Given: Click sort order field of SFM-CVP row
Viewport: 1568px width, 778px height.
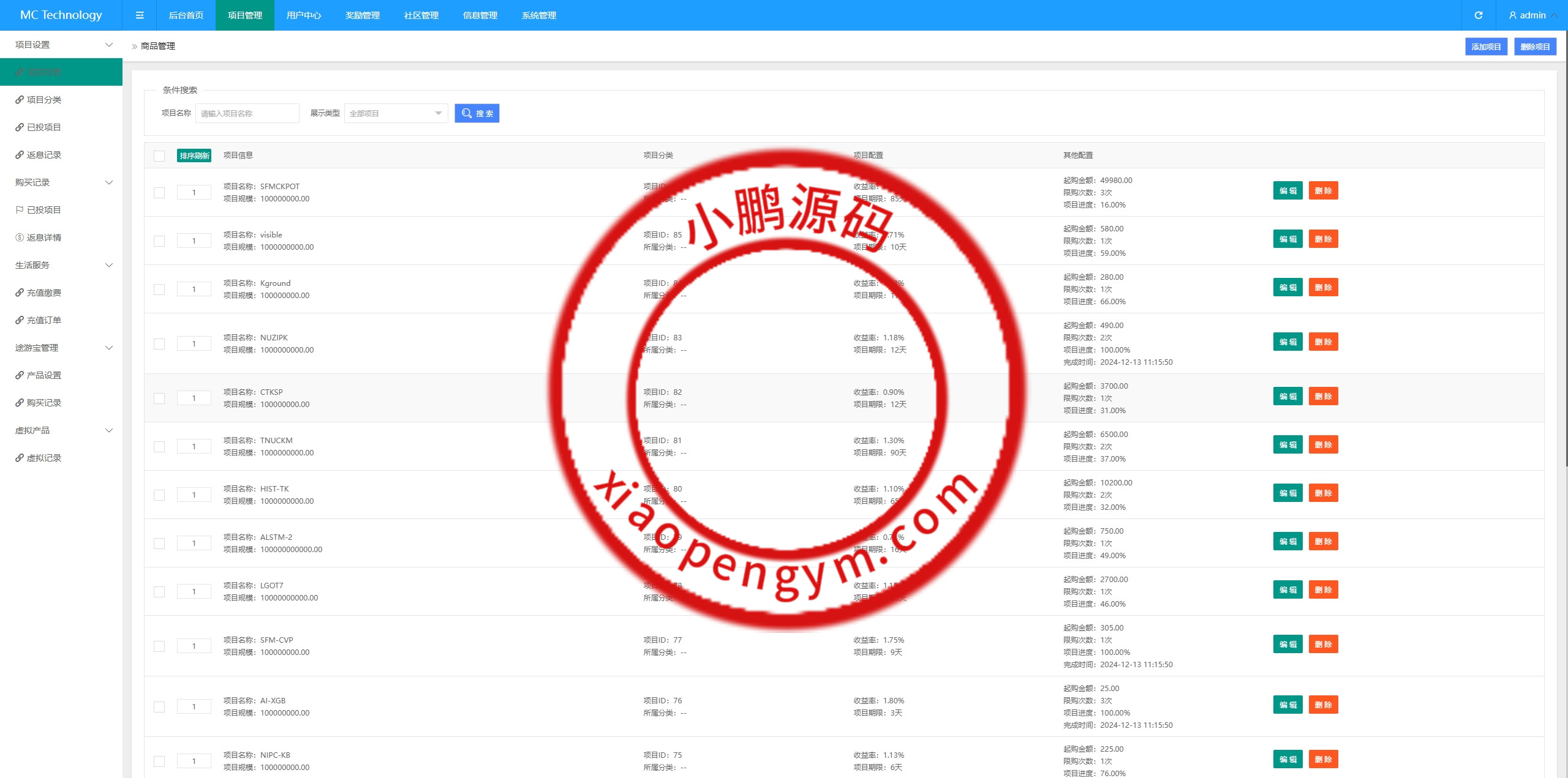Looking at the screenshot, I should point(194,646).
